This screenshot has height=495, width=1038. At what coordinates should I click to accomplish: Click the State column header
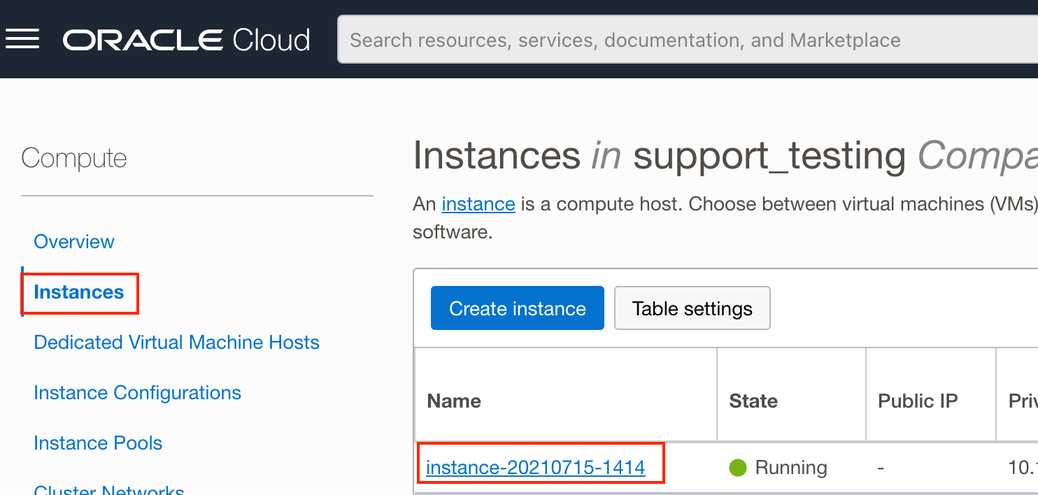pyautogui.click(x=753, y=401)
